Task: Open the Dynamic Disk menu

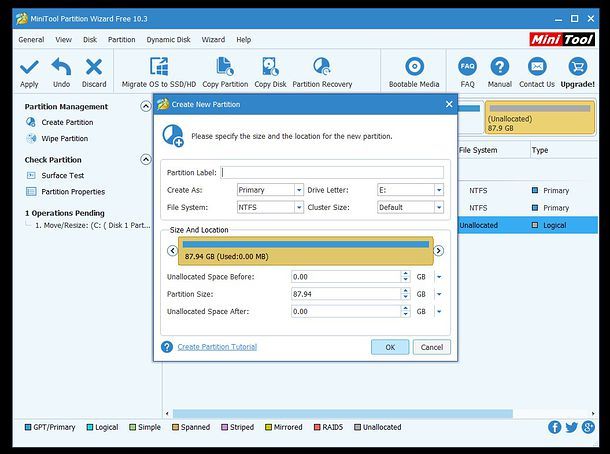Action: (x=168, y=40)
